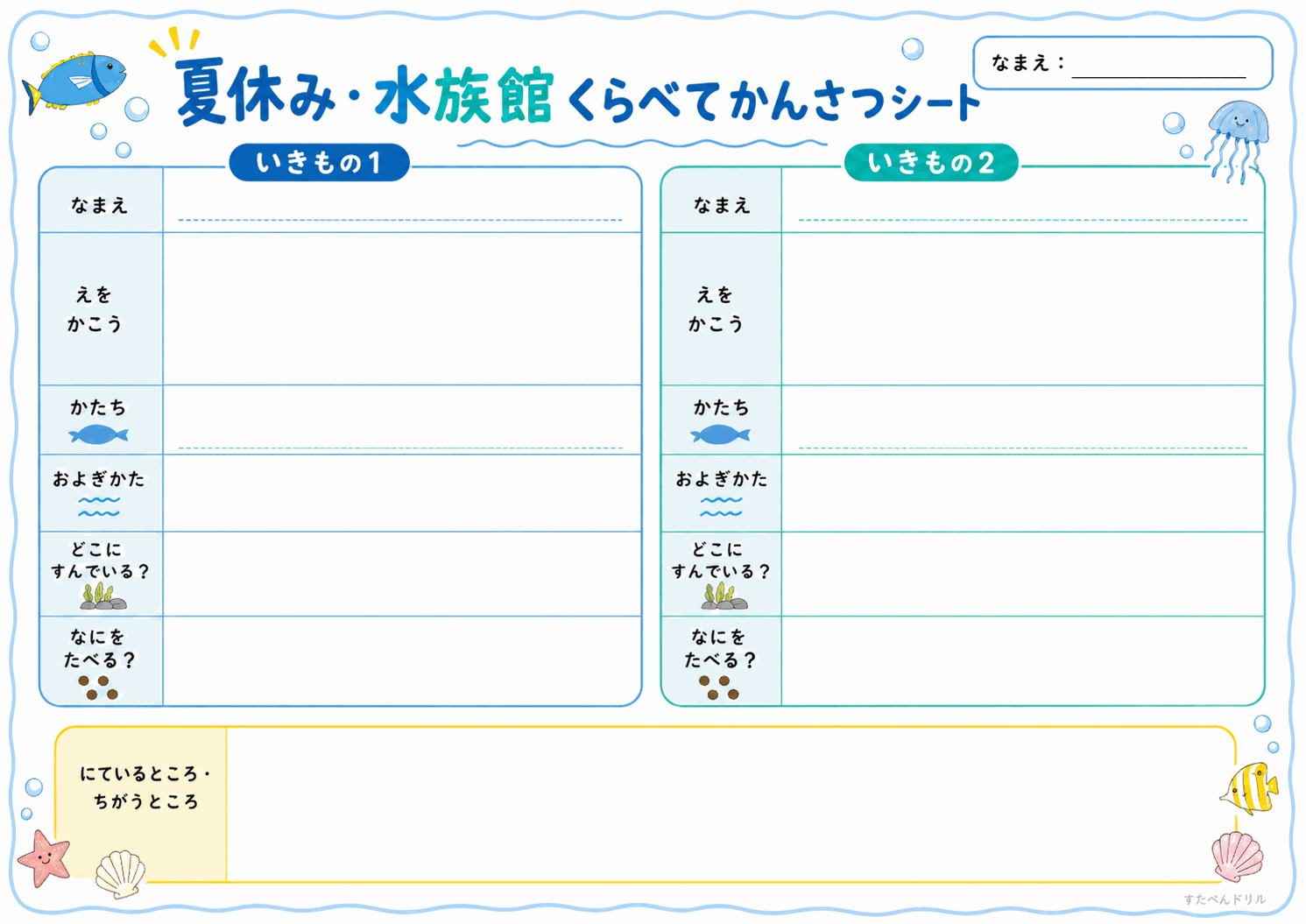Click the かたち answer field in いきもの1
The width and height of the screenshot is (1306, 924).
[x=402, y=420]
